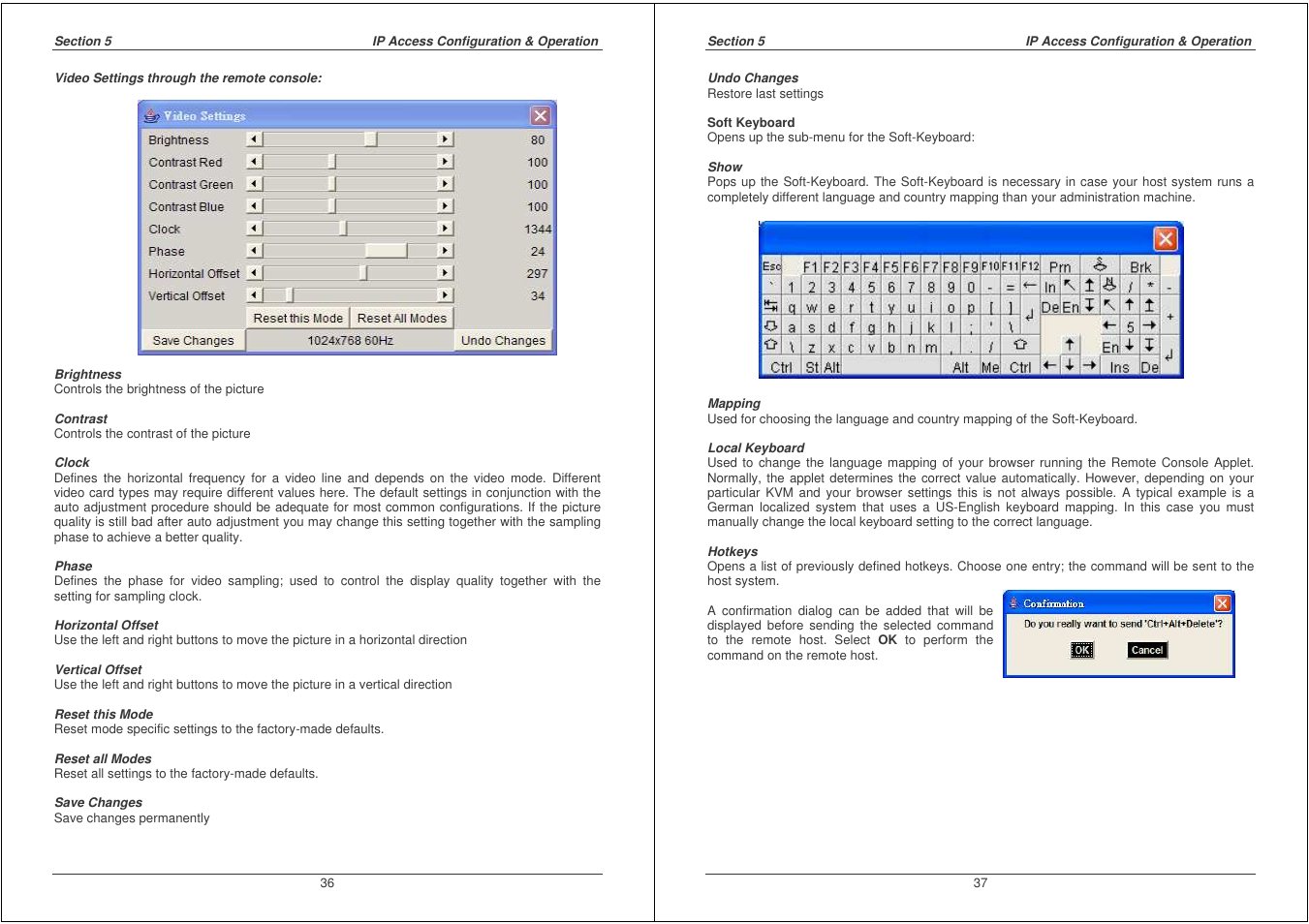Decrease Phase with its left arrow
This screenshot has height=924, width=1309.
pyautogui.click(x=255, y=251)
